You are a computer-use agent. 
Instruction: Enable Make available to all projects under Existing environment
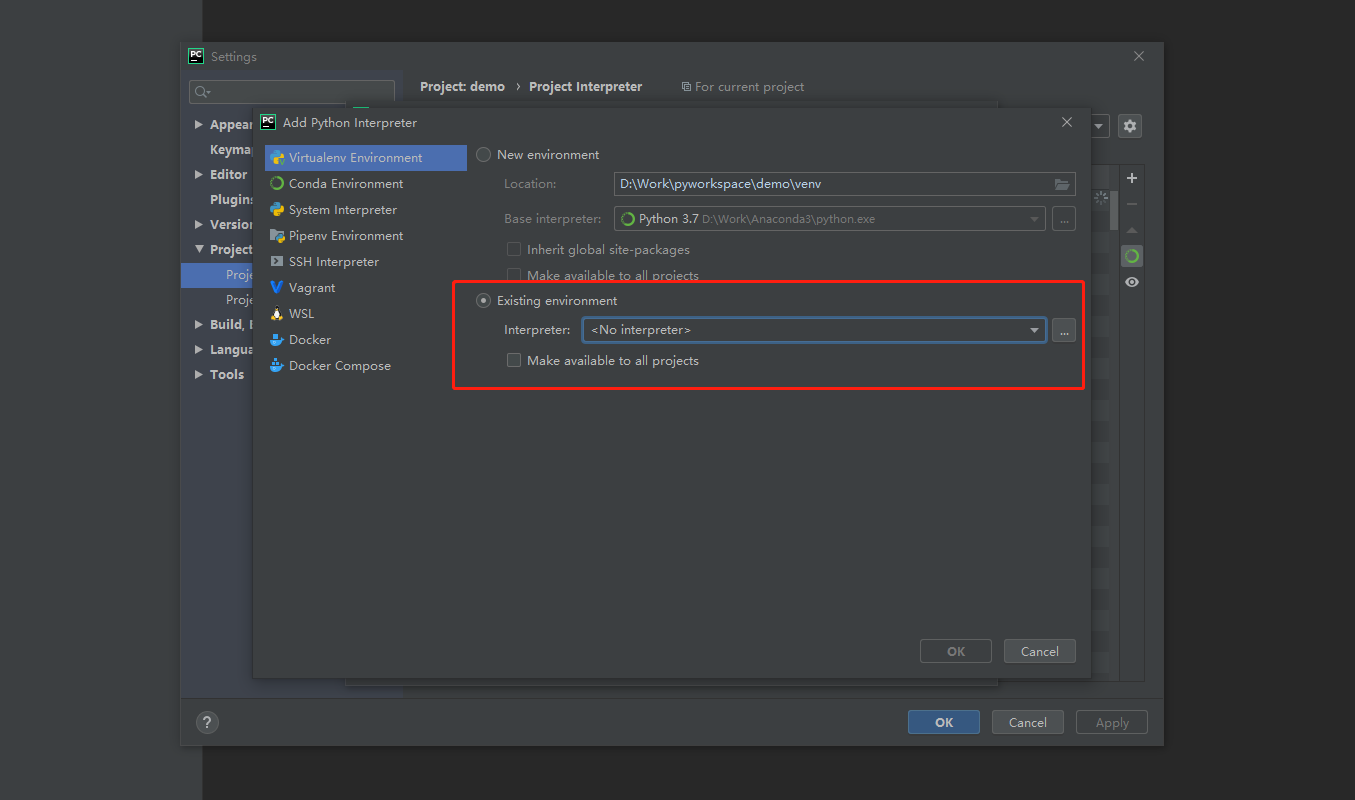click(x=514, y=361)
